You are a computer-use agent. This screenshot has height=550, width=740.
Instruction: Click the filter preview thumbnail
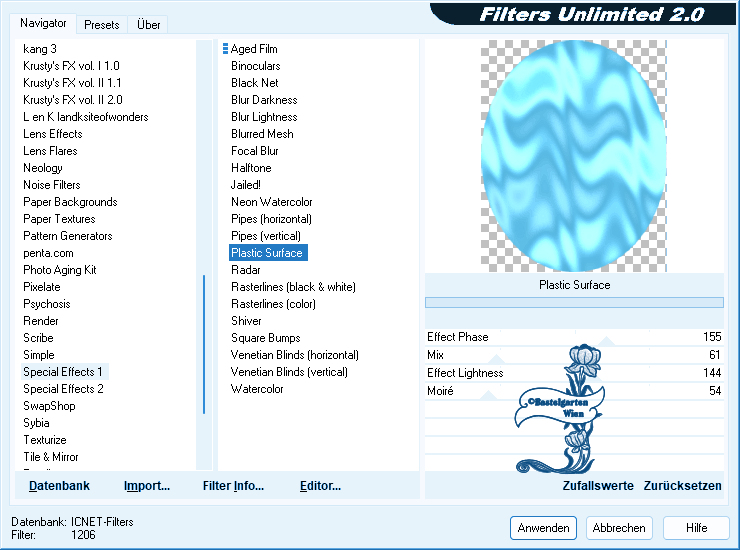pyautogui.click(x=574, y=156)
